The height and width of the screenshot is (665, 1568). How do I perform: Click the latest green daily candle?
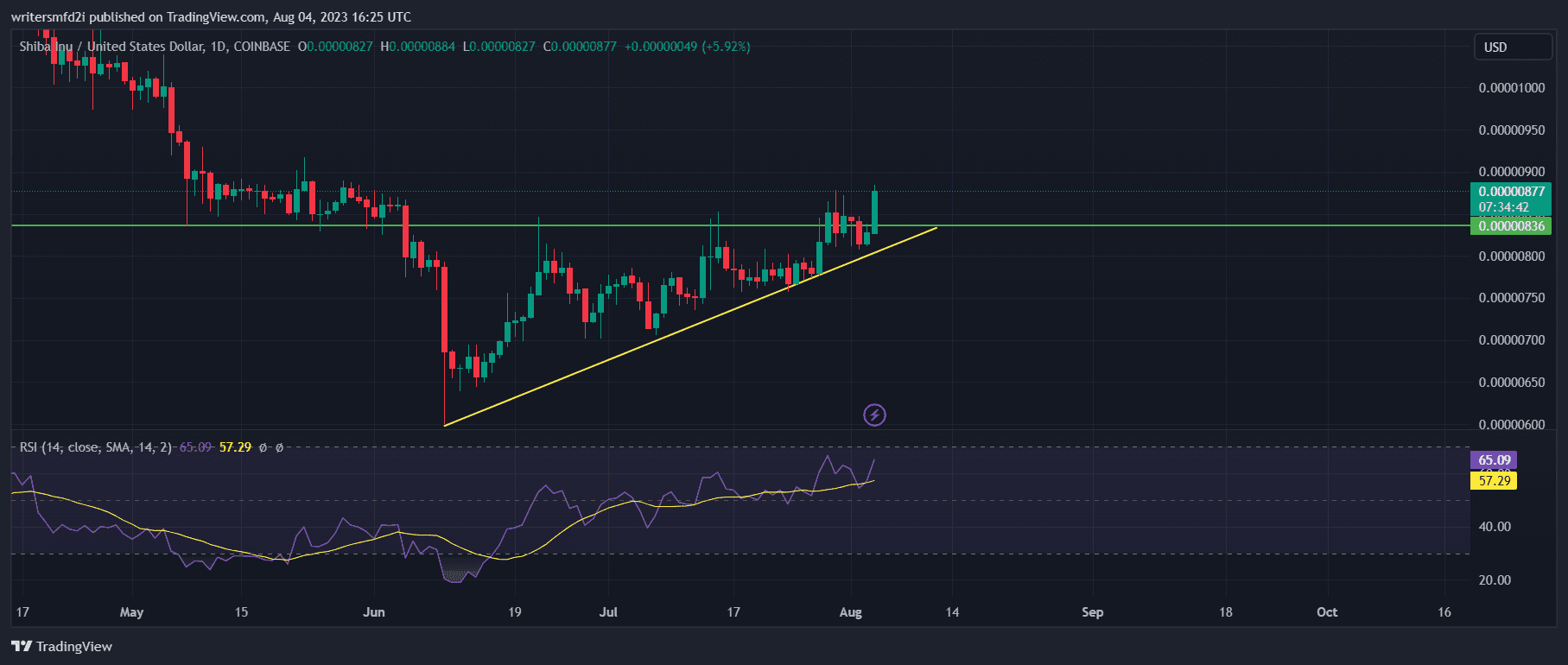(875, 212)
